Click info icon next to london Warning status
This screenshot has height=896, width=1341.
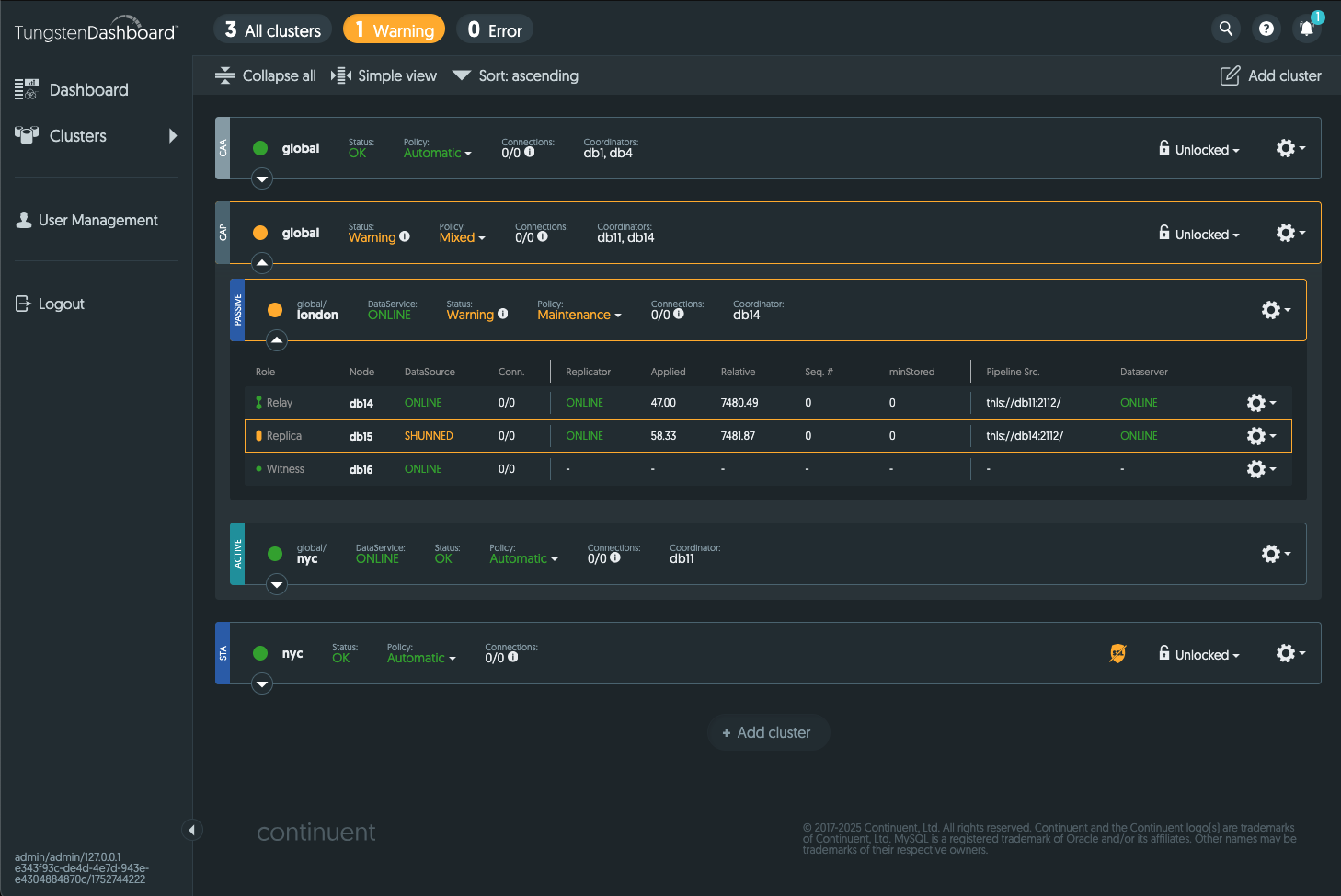coord(503,314)
